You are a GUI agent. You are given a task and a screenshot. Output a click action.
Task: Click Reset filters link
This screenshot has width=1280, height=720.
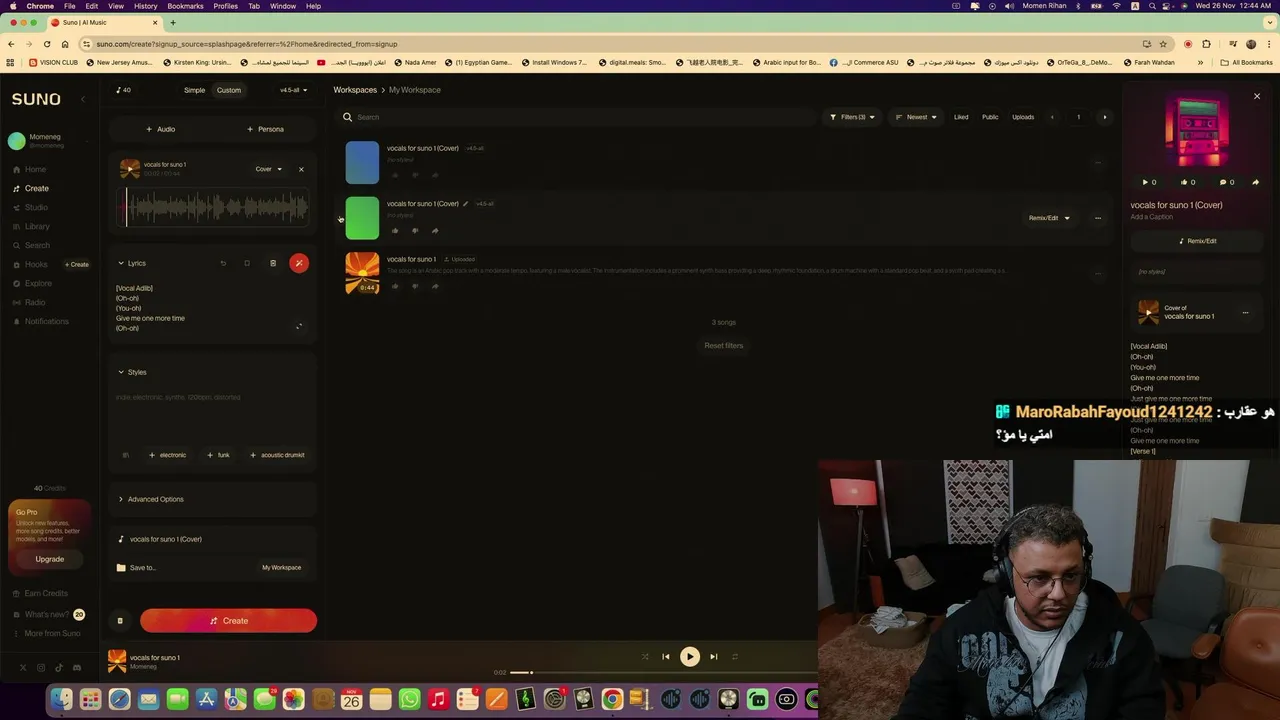point(724,346)
